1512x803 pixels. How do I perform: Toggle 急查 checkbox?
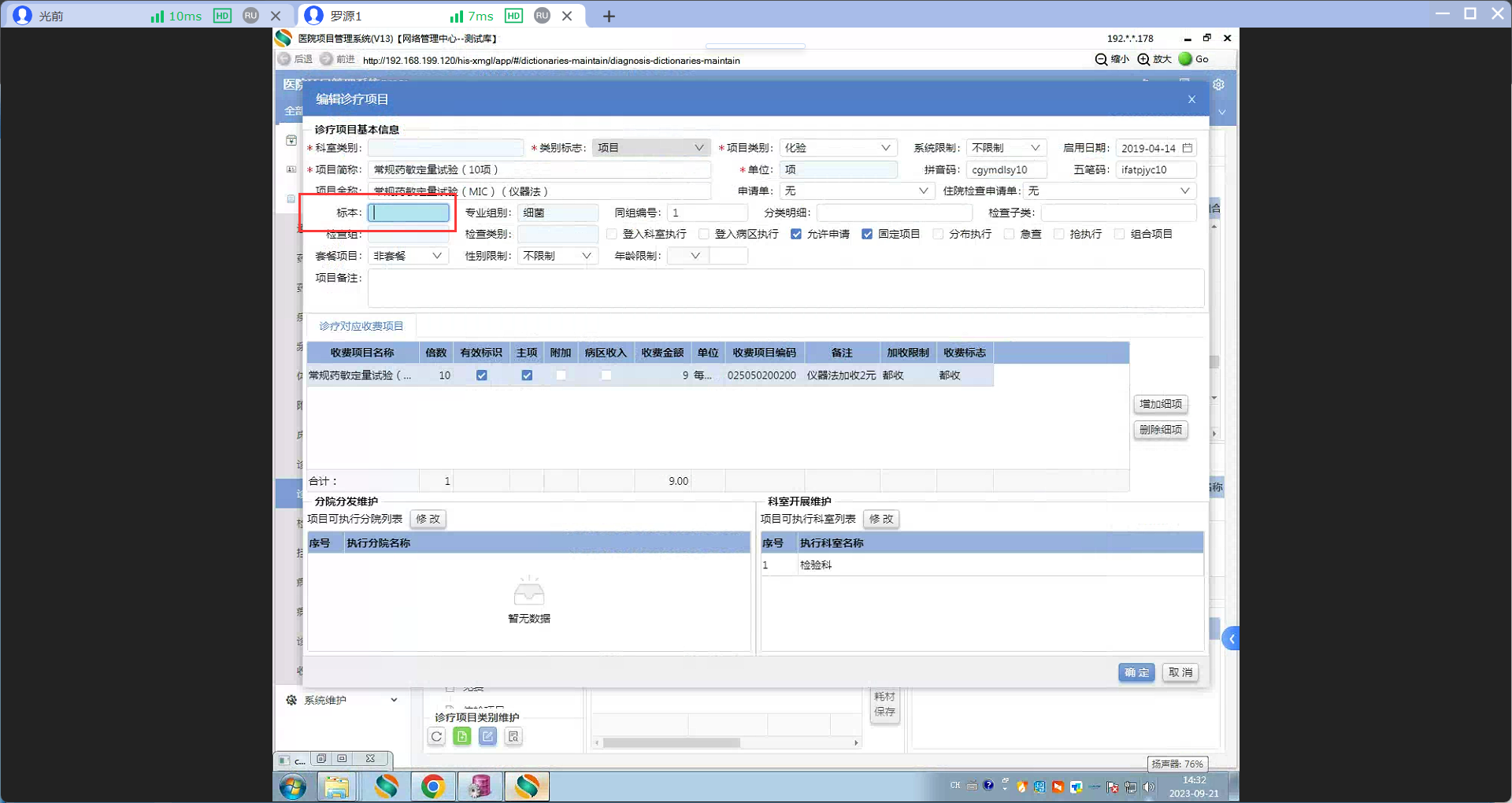(1009, 234)
